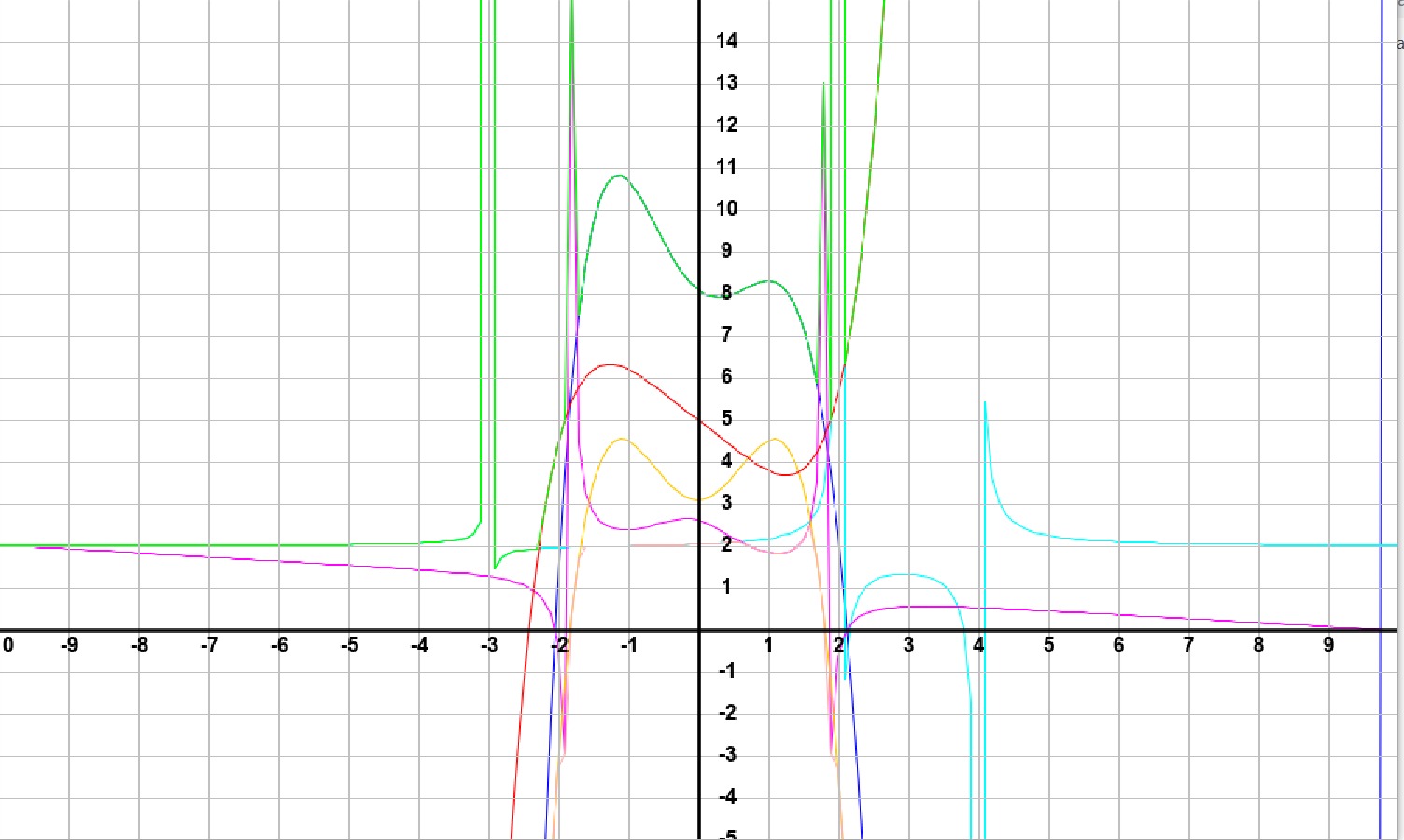Click the x-axis label 8
1404x840 pixels.
(x=1259, y=645)
